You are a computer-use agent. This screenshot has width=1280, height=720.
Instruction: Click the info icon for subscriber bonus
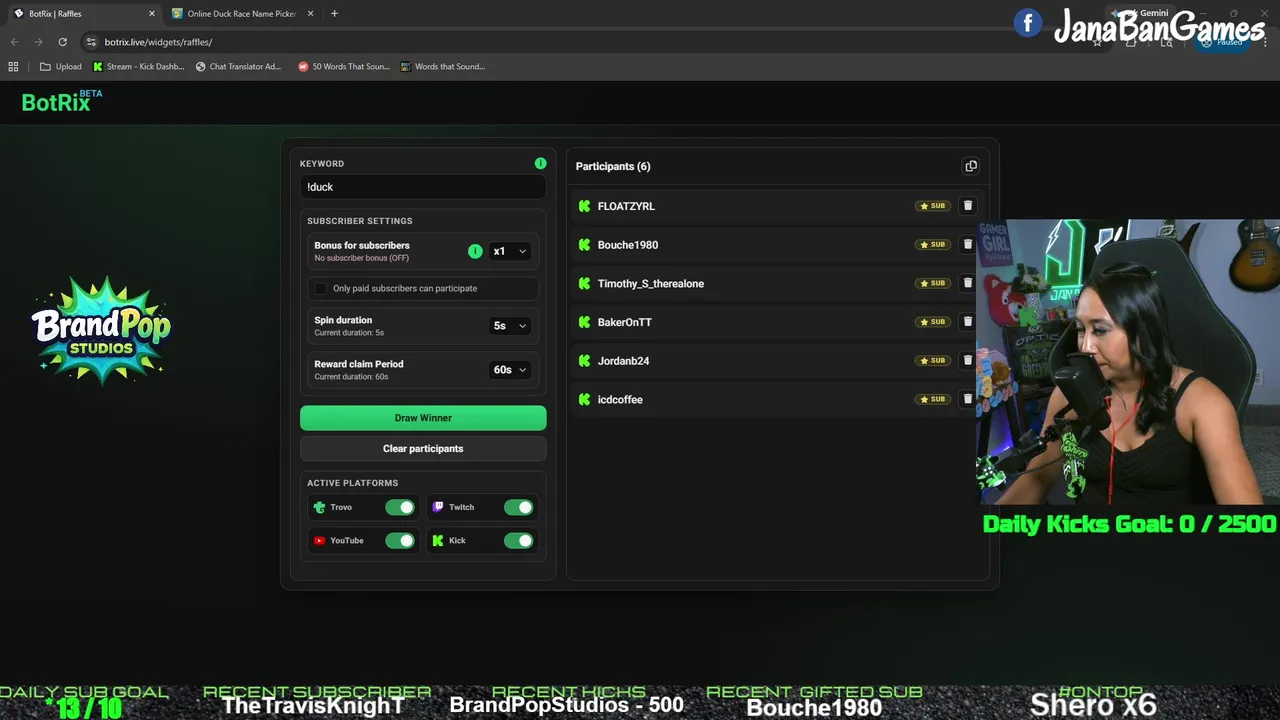[475, 251]
